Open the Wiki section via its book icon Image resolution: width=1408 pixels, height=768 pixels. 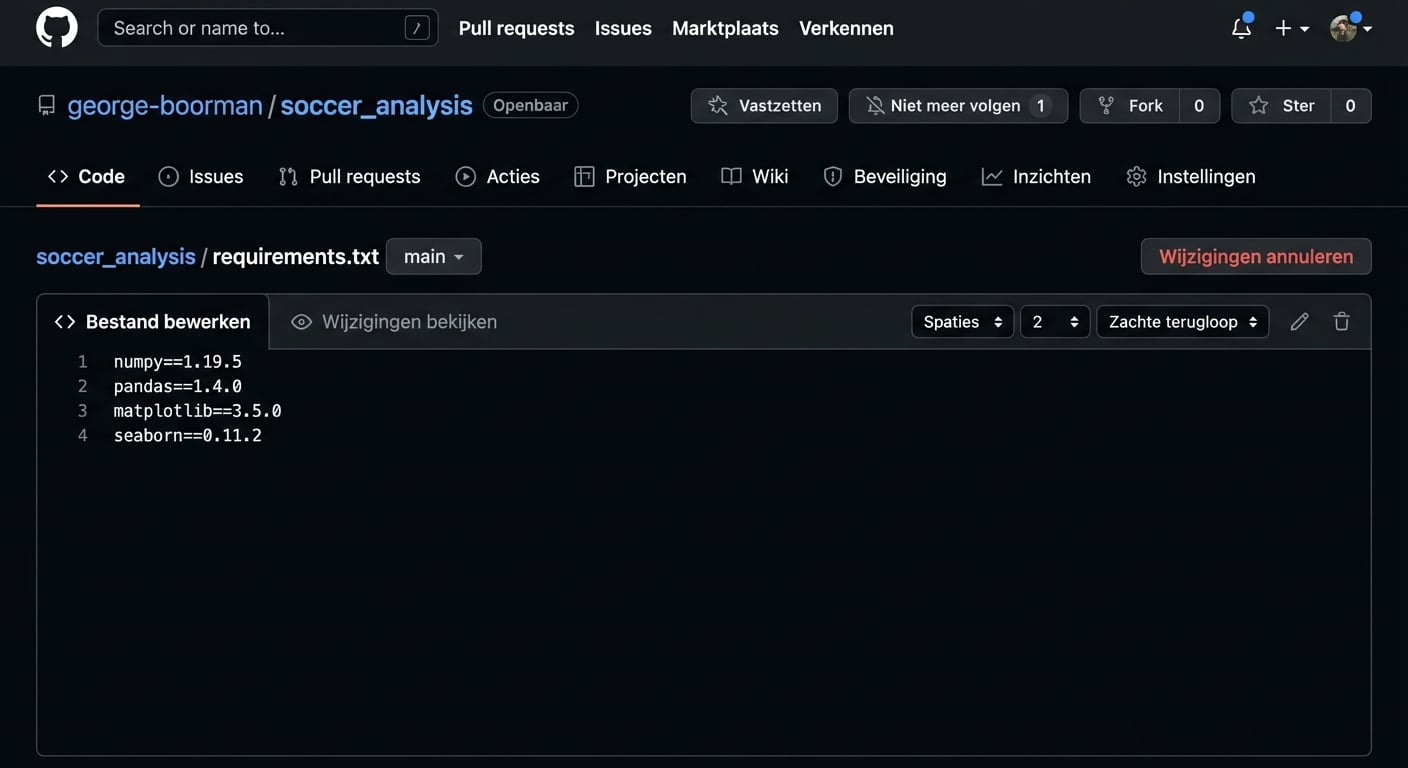point(729,176)
